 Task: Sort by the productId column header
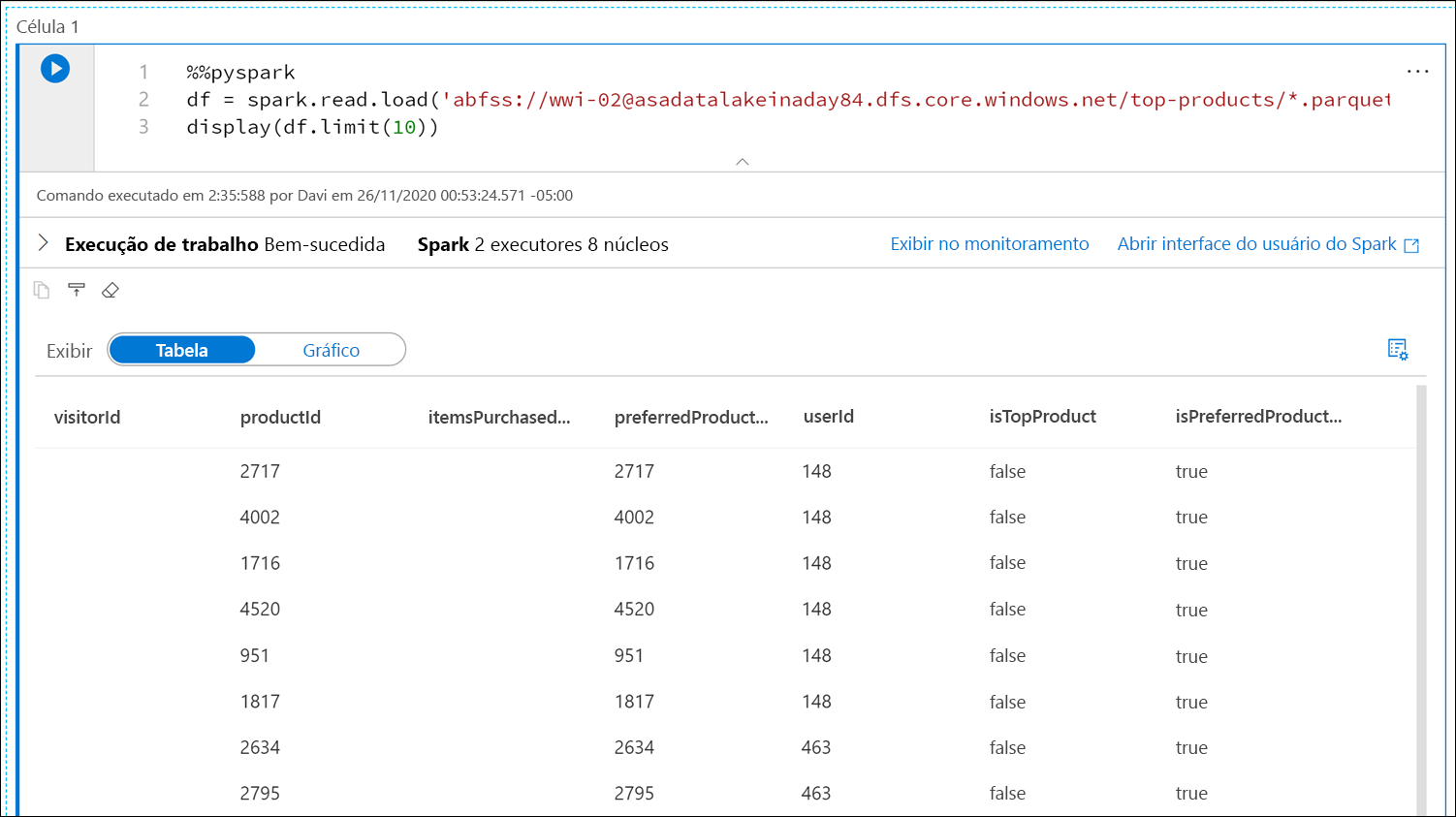click(280, 418)
